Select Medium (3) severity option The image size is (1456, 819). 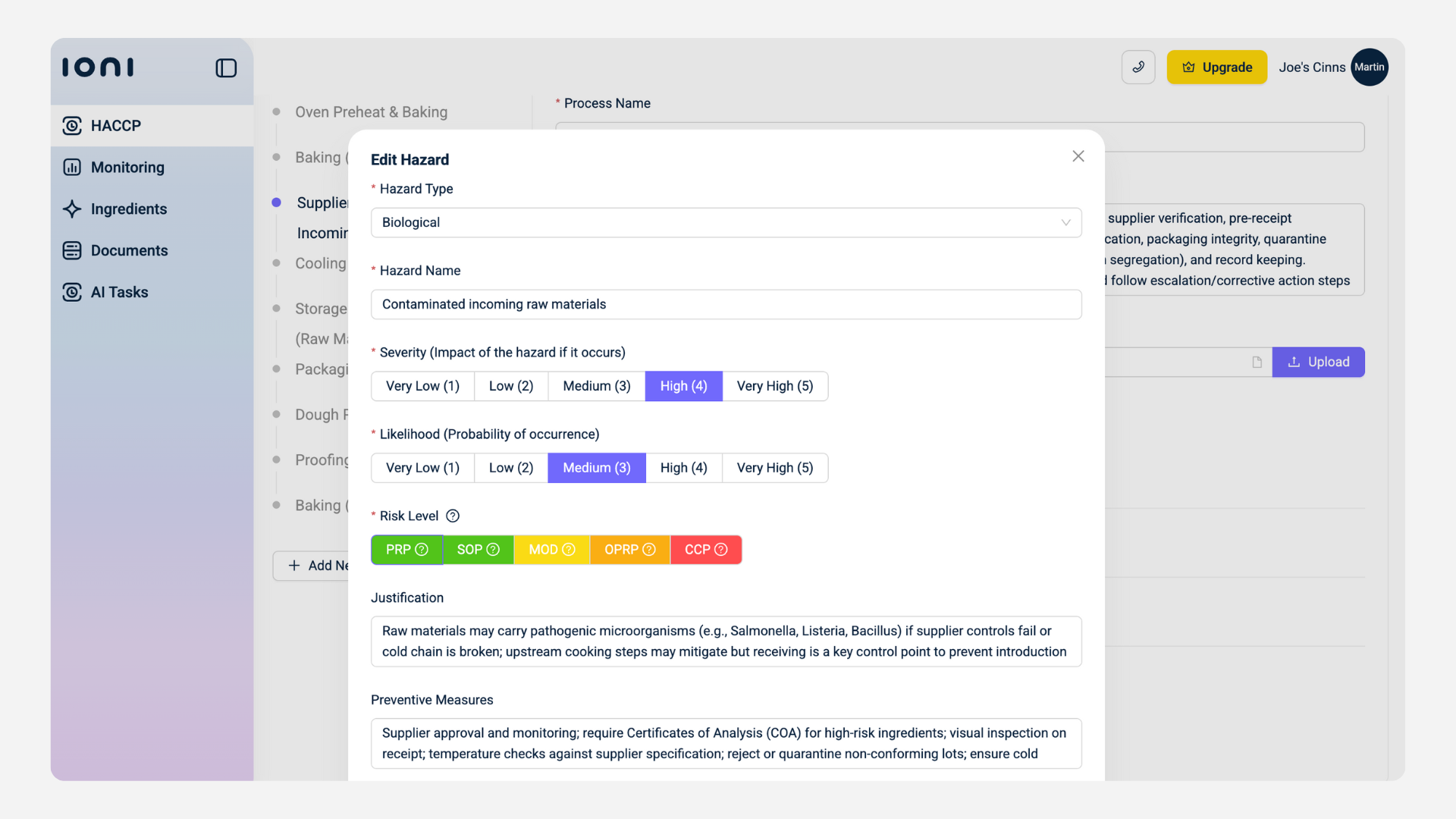(596, 387)
